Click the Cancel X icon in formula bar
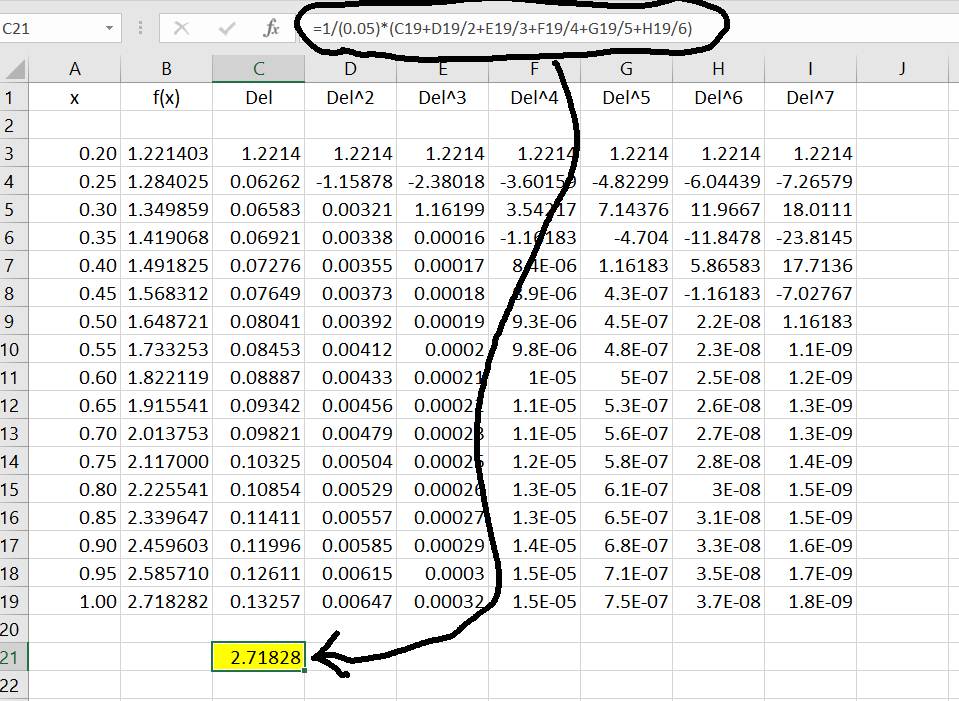959x701 pixels. [181, 29]
